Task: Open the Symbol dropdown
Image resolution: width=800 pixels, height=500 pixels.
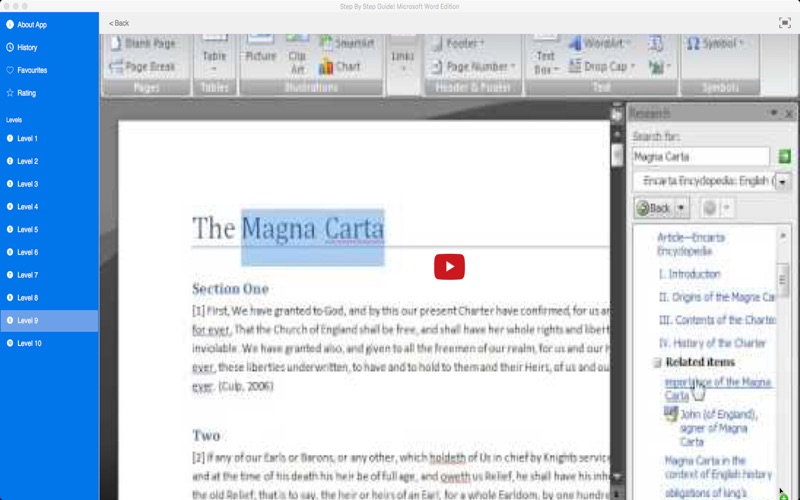Action: [x=715, y=43]
